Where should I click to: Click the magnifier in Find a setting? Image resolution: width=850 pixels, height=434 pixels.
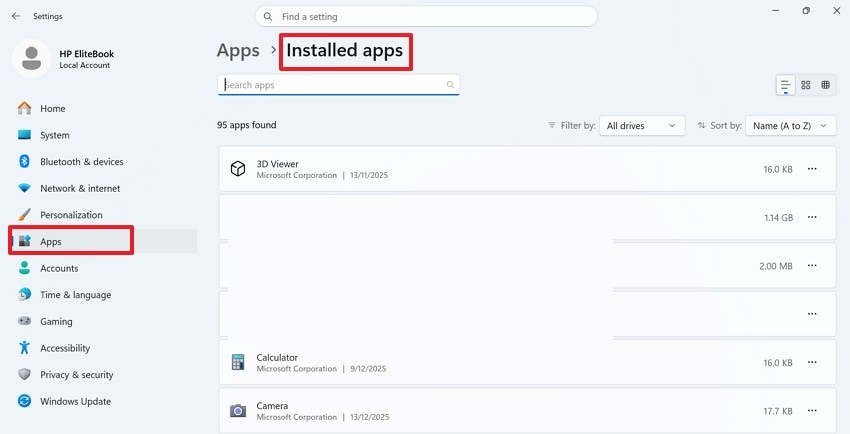[268, 16]
